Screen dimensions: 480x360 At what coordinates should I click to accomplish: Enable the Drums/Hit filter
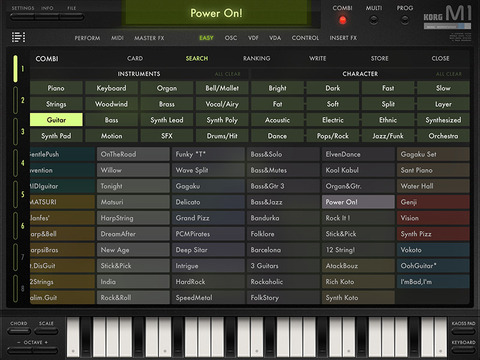[x=222, y=136]
